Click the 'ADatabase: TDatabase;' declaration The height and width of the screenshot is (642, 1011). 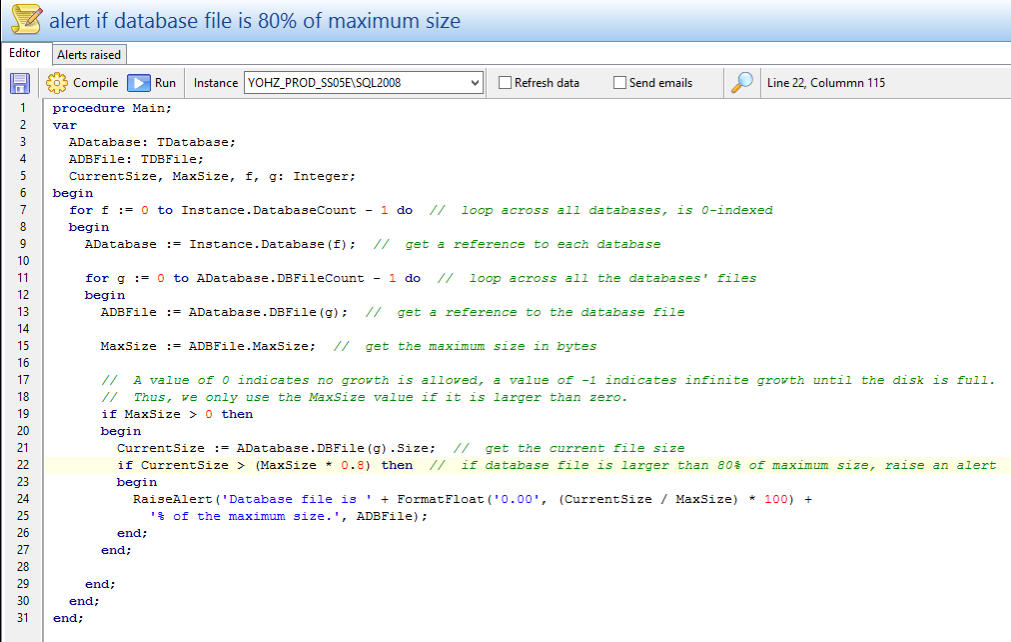[x=152, y=142]
